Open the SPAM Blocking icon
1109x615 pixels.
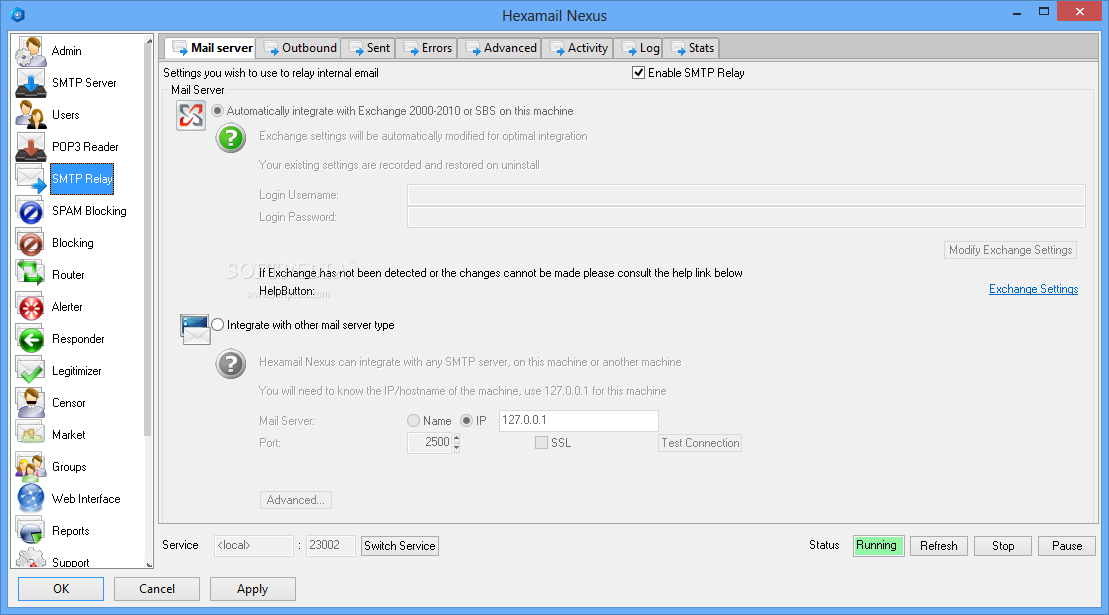click(x=30, y=211)
